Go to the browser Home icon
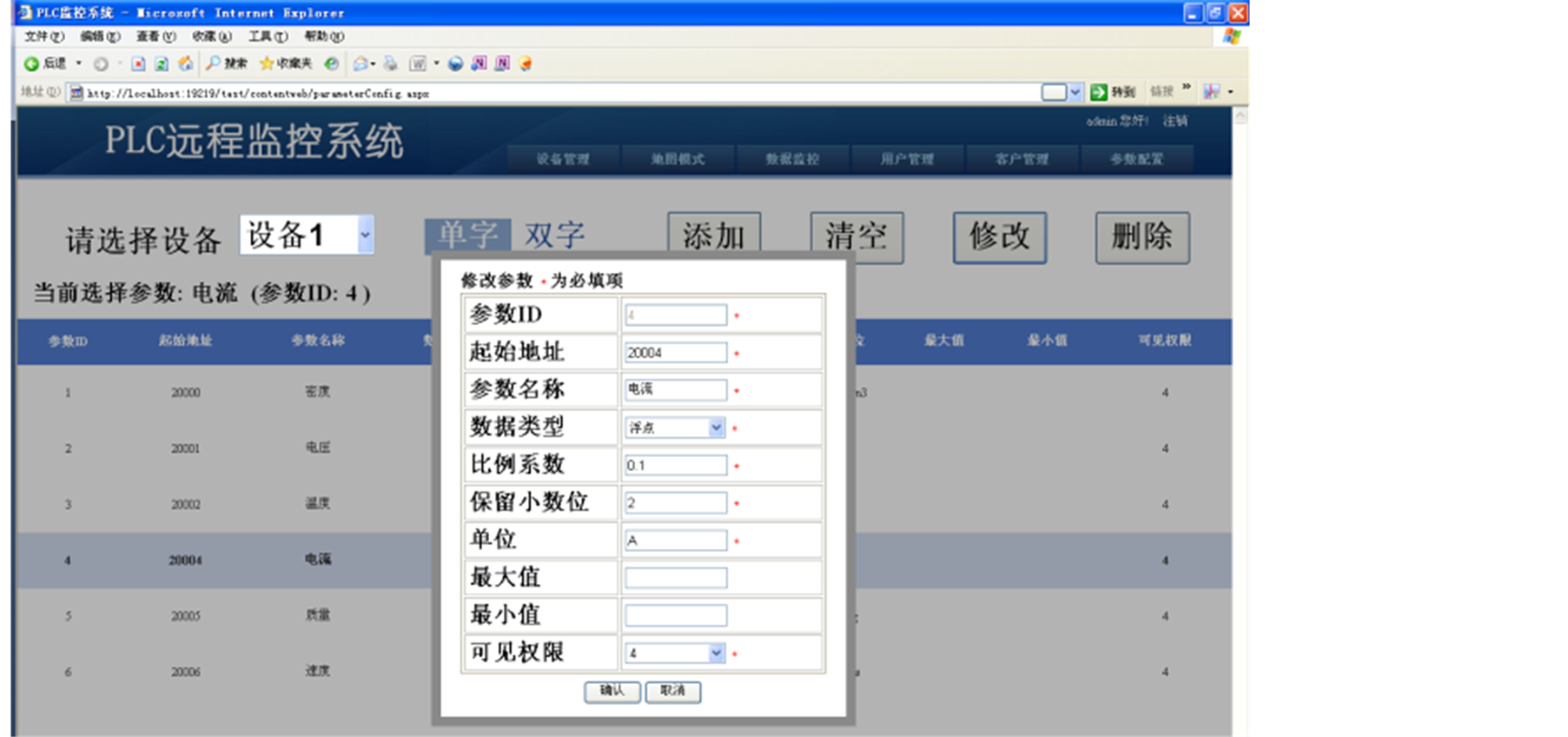This screenshot has width=1568, height=737. point(185,63)
